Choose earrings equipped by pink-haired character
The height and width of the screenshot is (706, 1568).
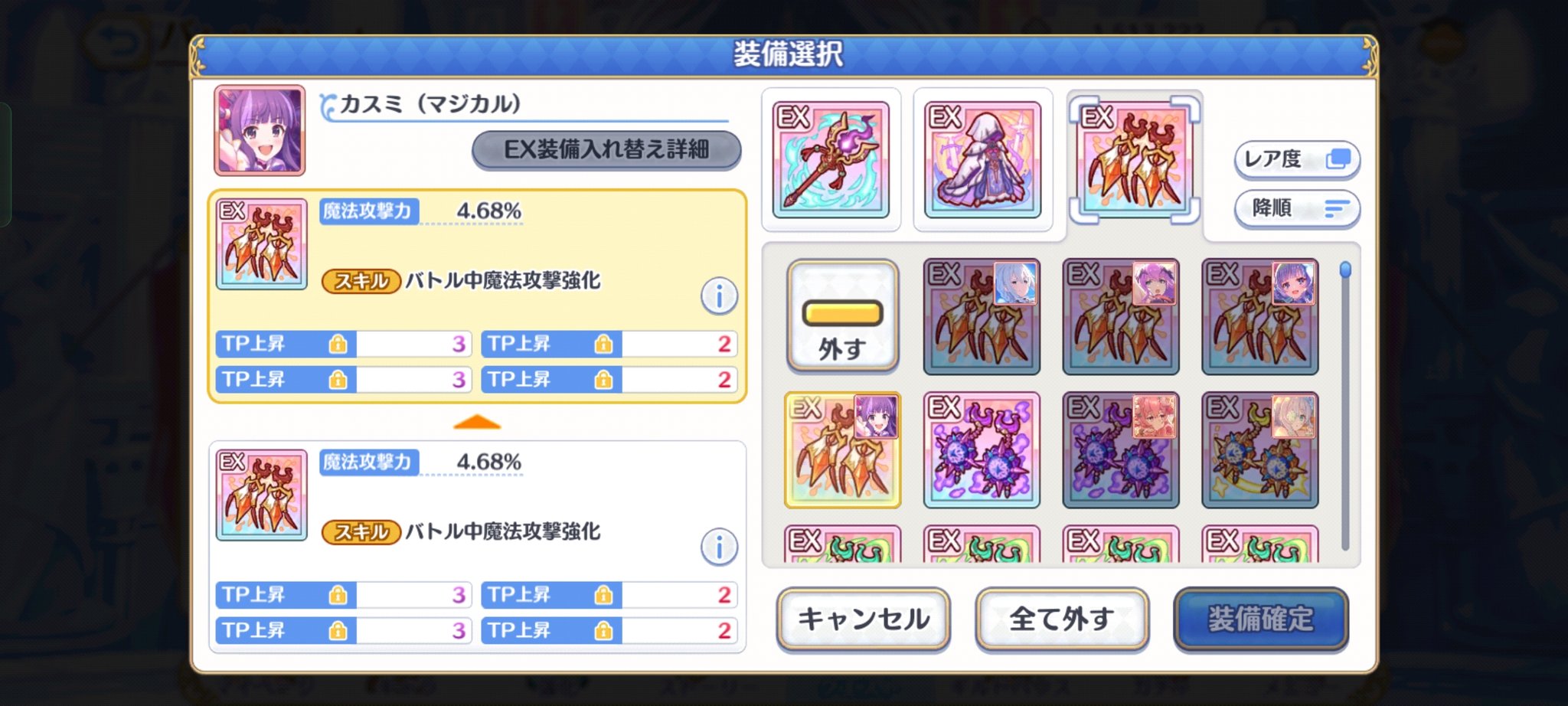coord(1121,316)
